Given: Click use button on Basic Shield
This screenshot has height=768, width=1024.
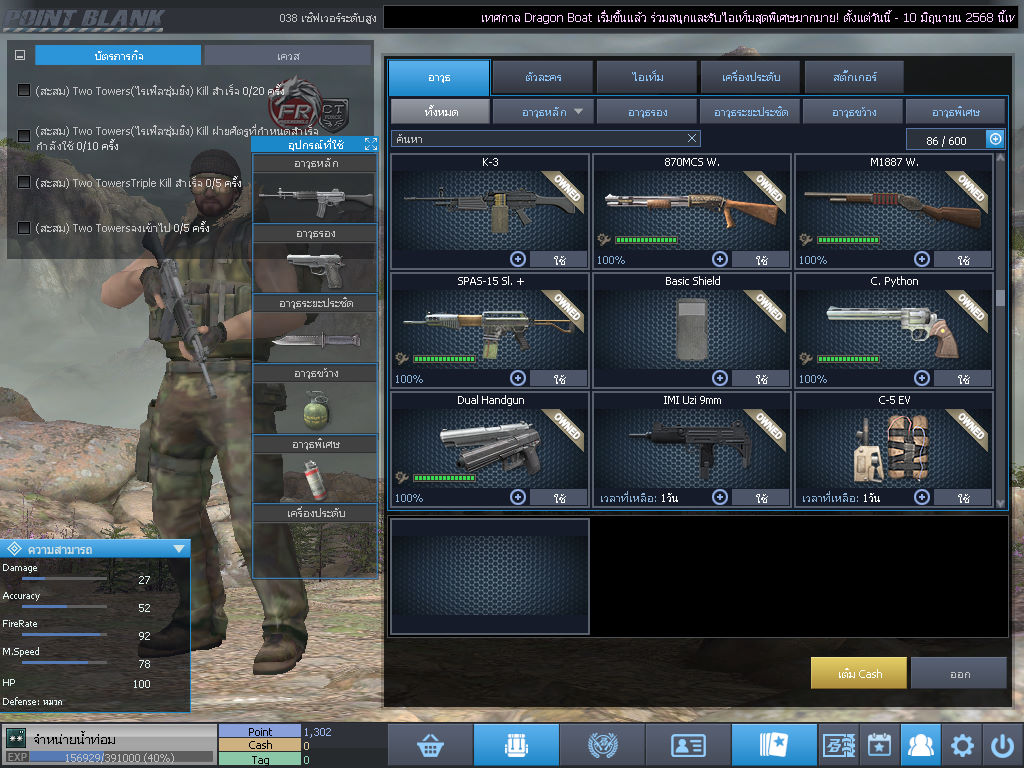Looking at the screenshot, I should [761, 379].
